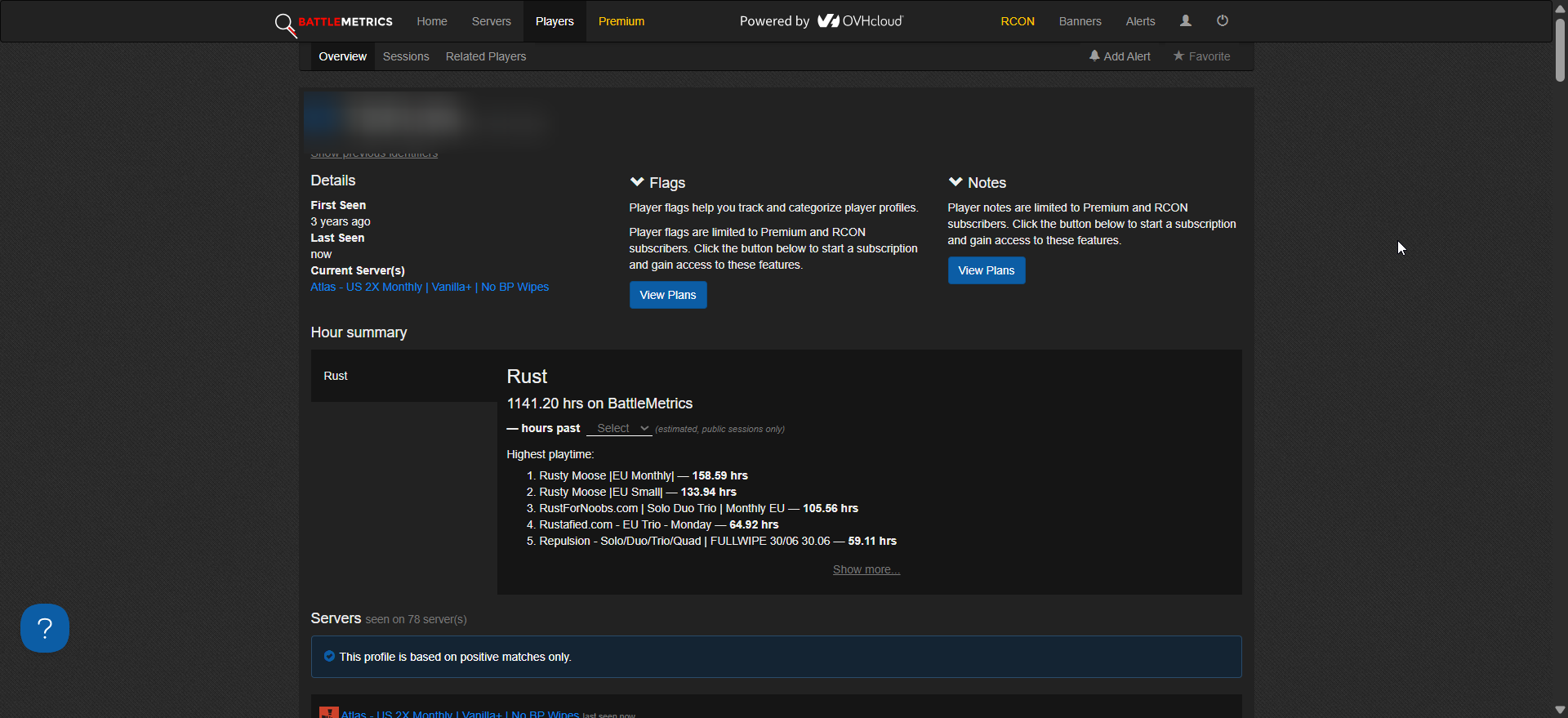1568x718 pixels.
Task: Open the Alerts menu item
Action: pos(1141,21)
